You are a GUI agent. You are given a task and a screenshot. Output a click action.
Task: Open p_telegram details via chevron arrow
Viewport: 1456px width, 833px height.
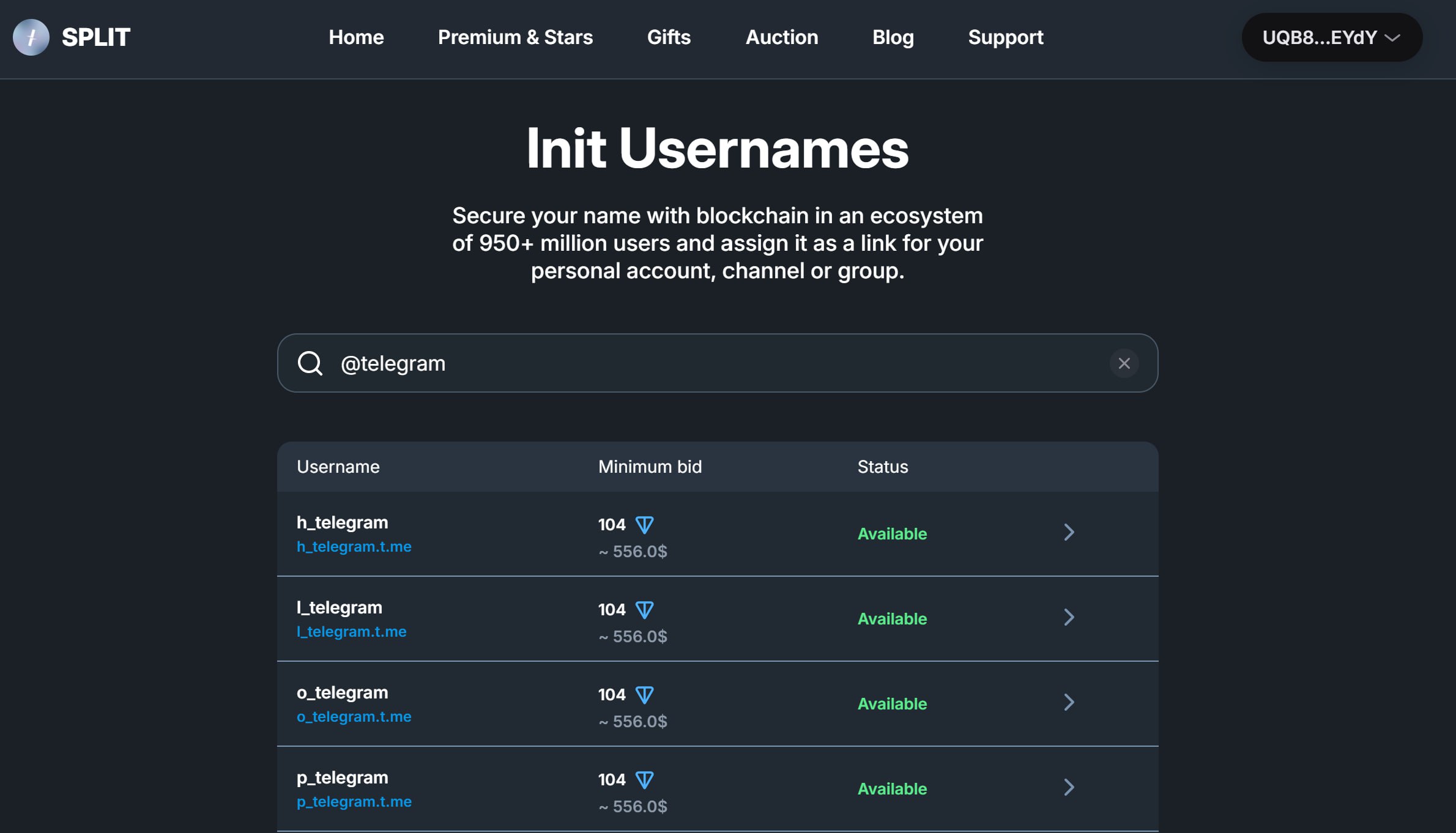(x=1069, y=787)
